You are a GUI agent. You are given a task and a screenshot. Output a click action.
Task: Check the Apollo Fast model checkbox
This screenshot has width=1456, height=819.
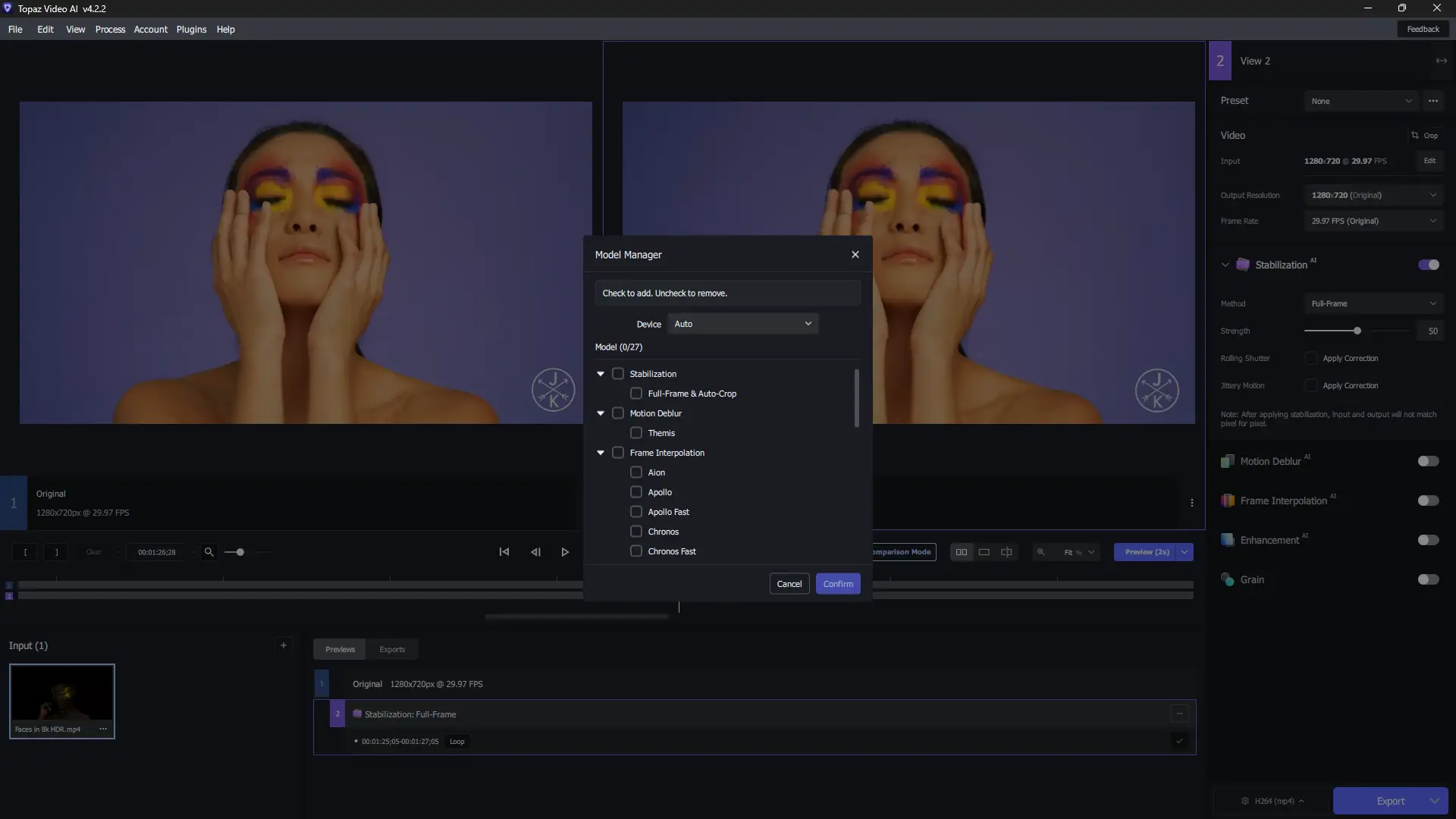[636, 512]
